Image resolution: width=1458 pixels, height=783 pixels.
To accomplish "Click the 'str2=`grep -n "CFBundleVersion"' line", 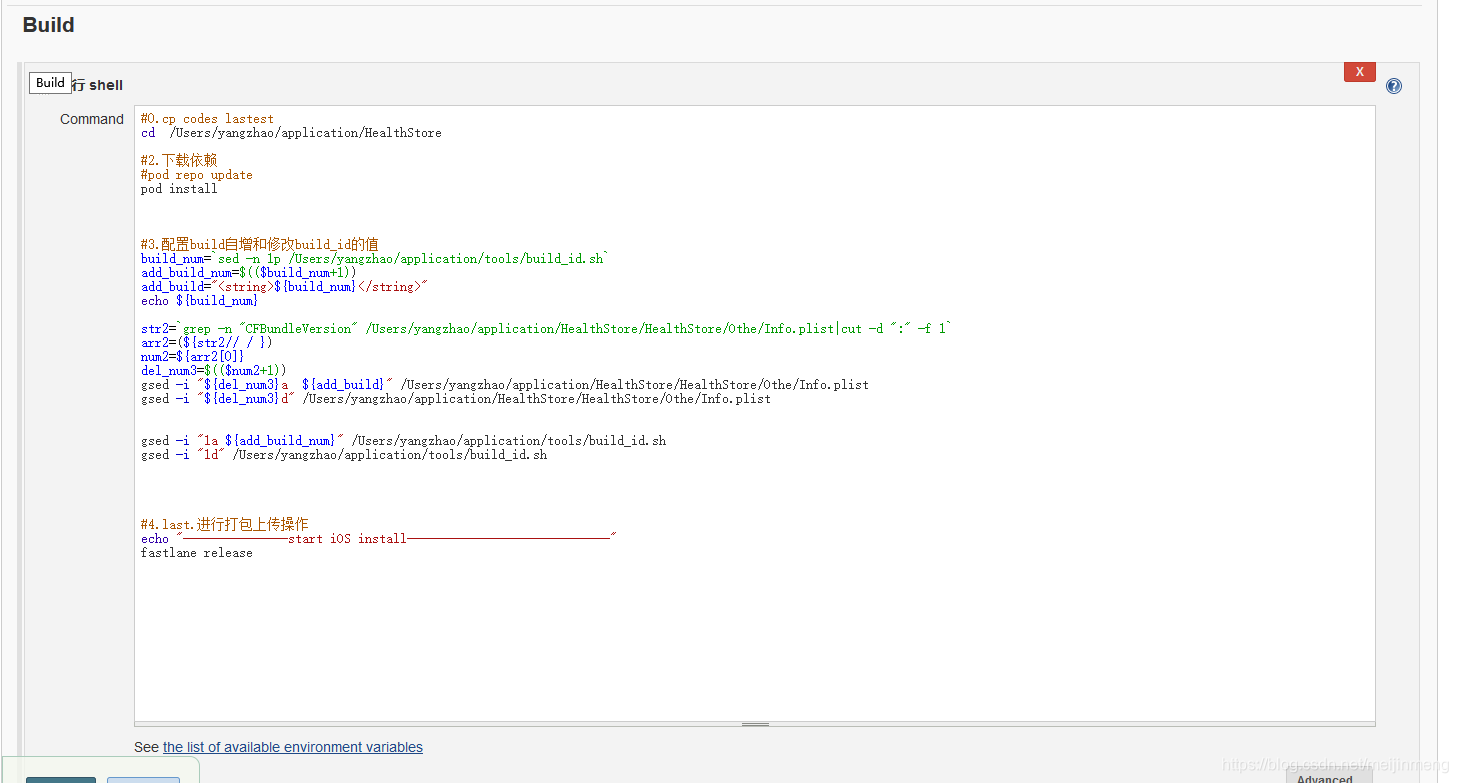I will pos(547,329).
